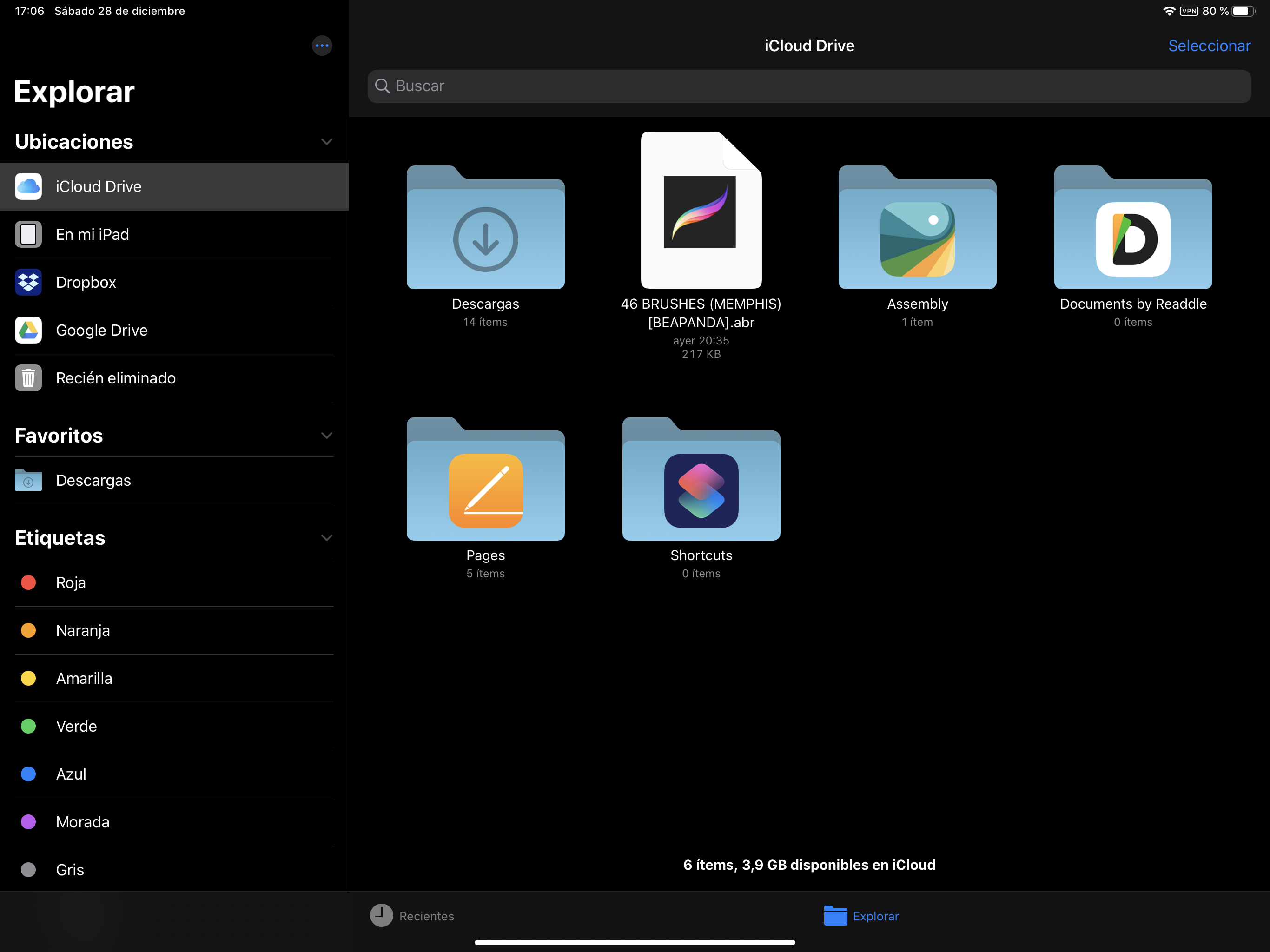Click the iCloud Drive cloud icon
This screenshot has height=952, width=1270.
[28, 186]
